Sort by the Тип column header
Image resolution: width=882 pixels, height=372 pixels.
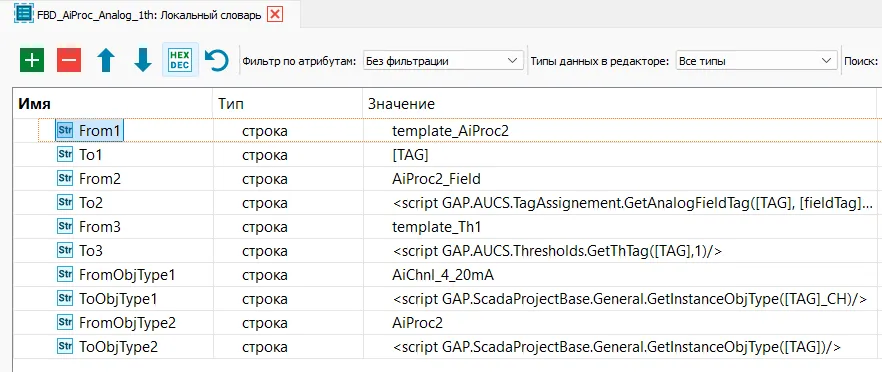pos(287,104)
